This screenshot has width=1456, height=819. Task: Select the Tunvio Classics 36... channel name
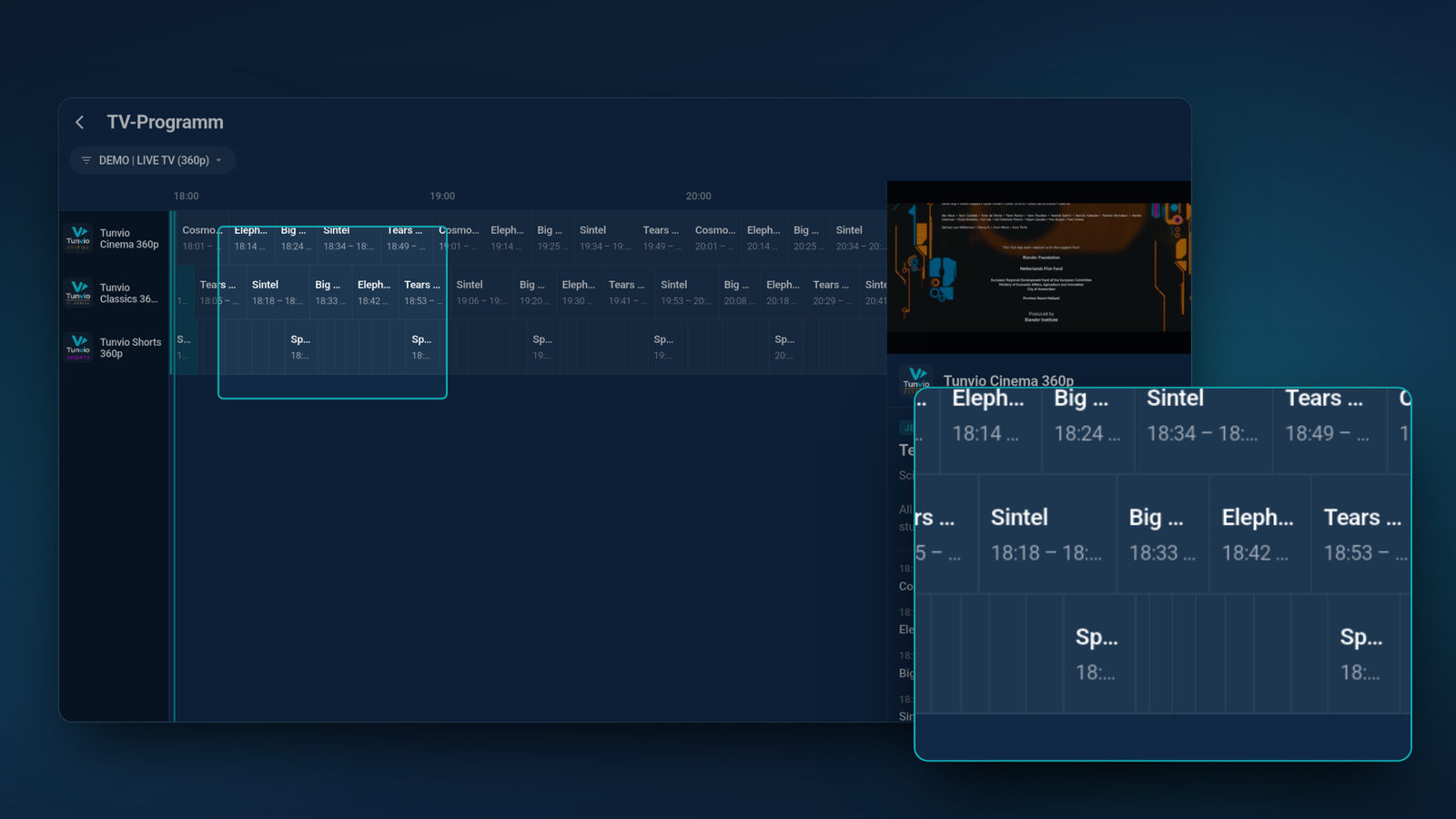pos(128,293)
